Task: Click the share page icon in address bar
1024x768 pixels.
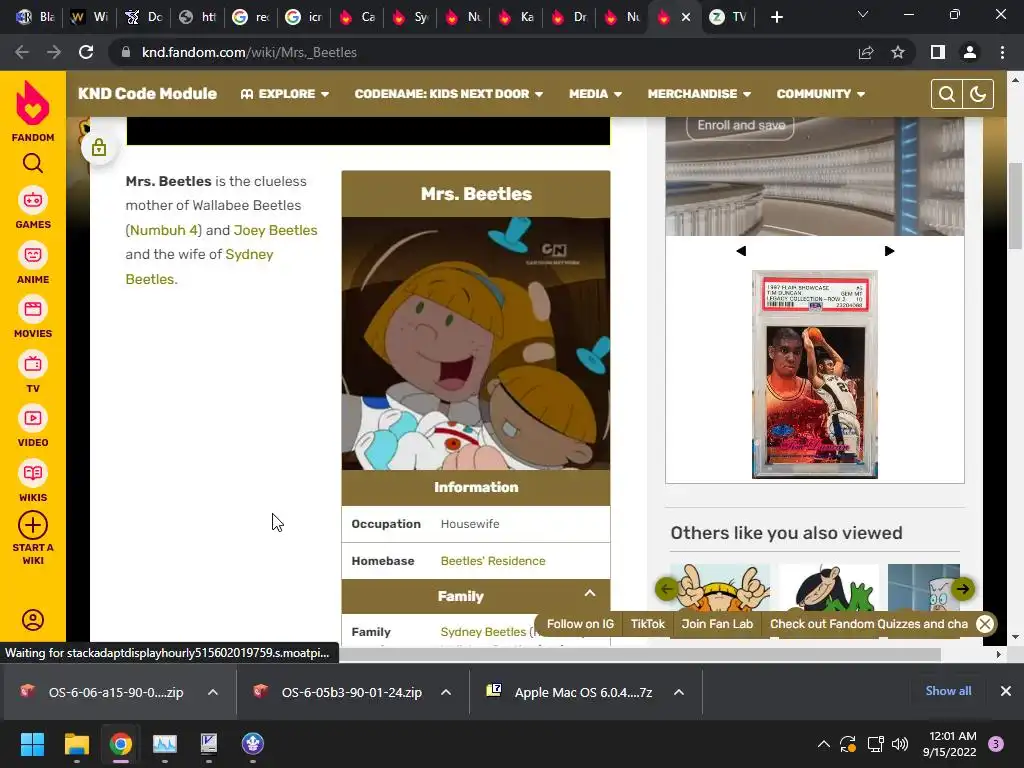Action: click(x=866, y=52)
